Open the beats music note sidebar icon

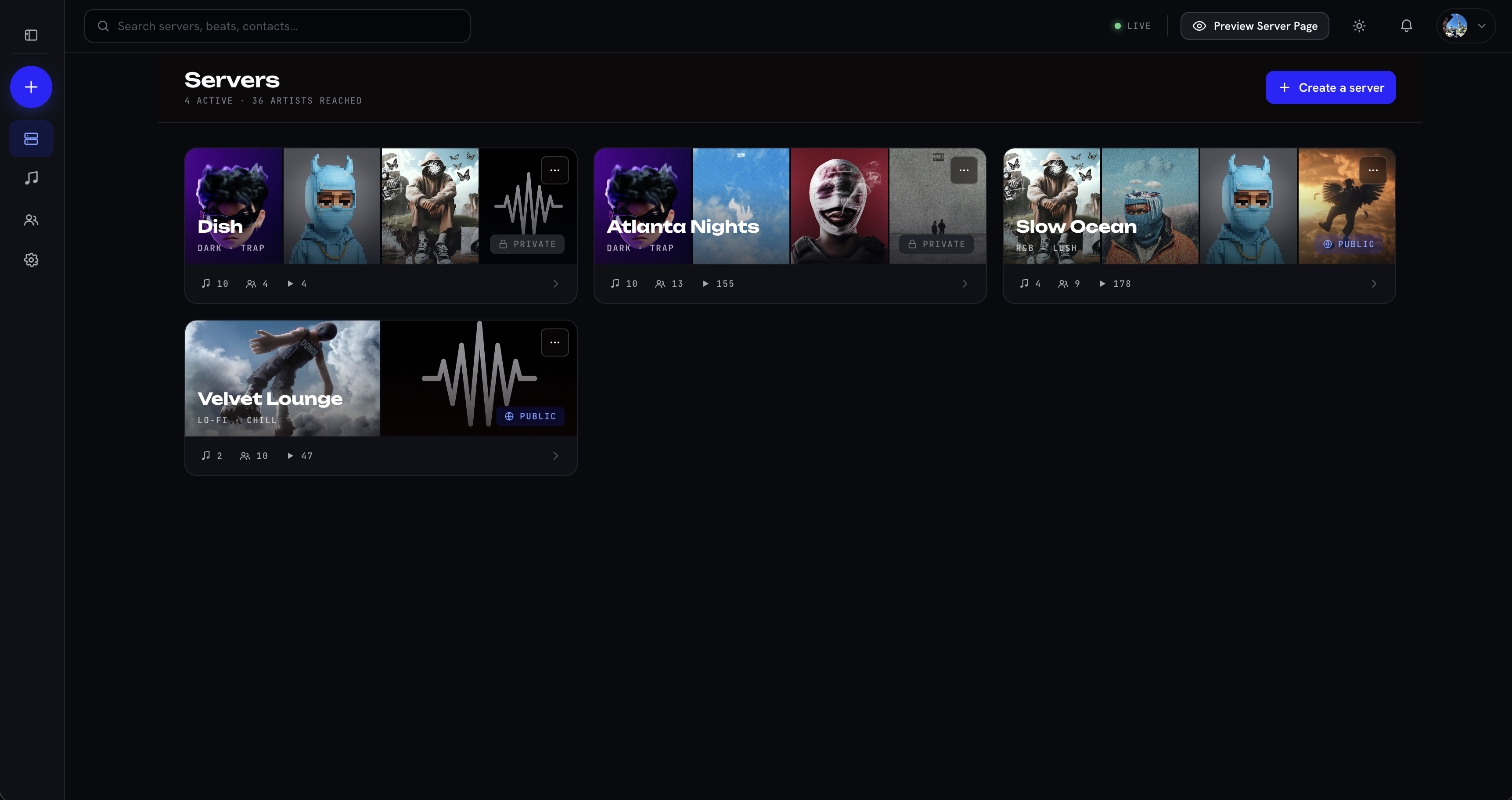tap(31, 178)
